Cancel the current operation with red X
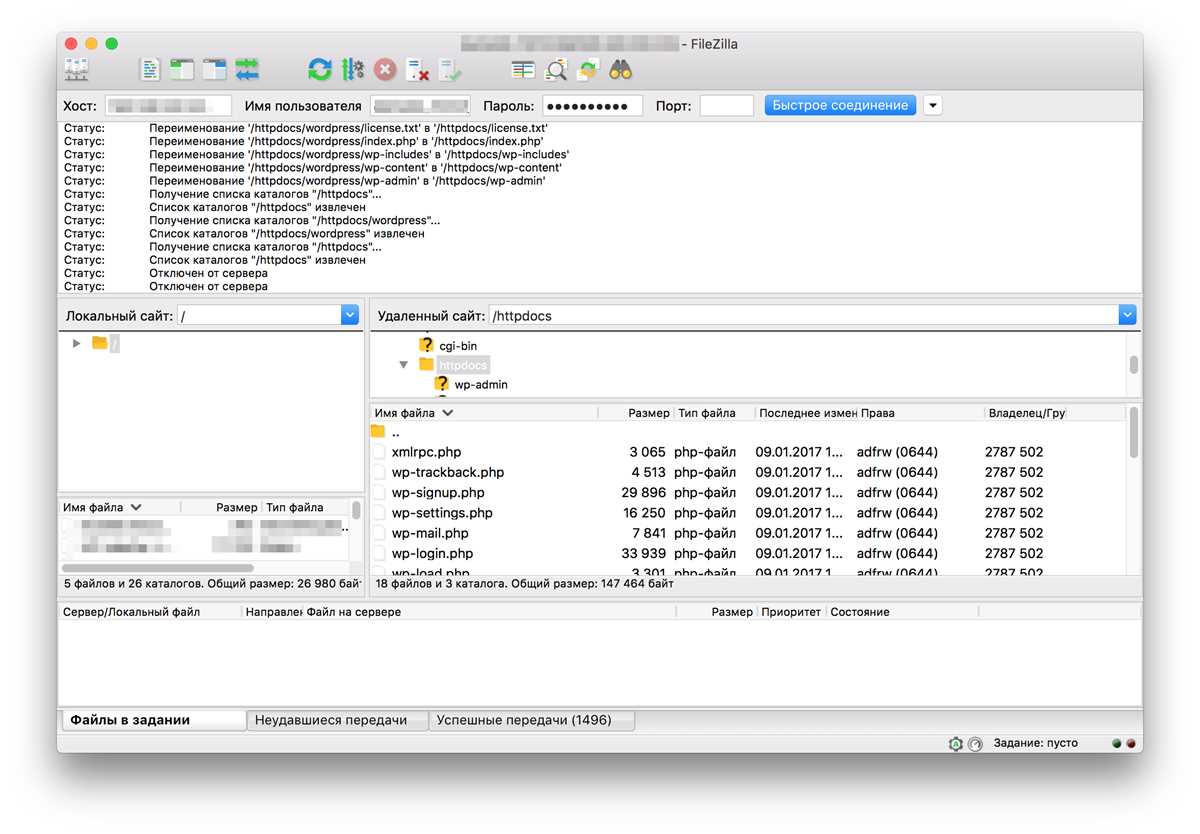 pyautogui.click(x=385, y=70)
